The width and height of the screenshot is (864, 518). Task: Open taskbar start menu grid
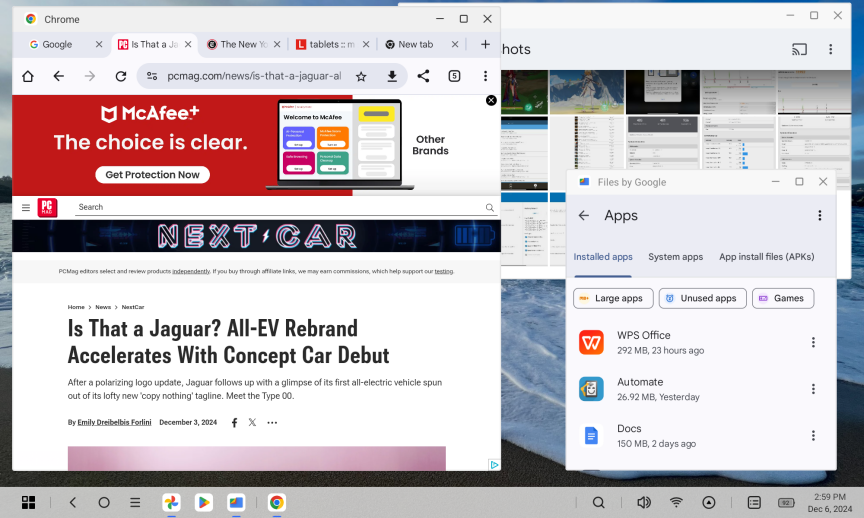click(x=29, y=502)
